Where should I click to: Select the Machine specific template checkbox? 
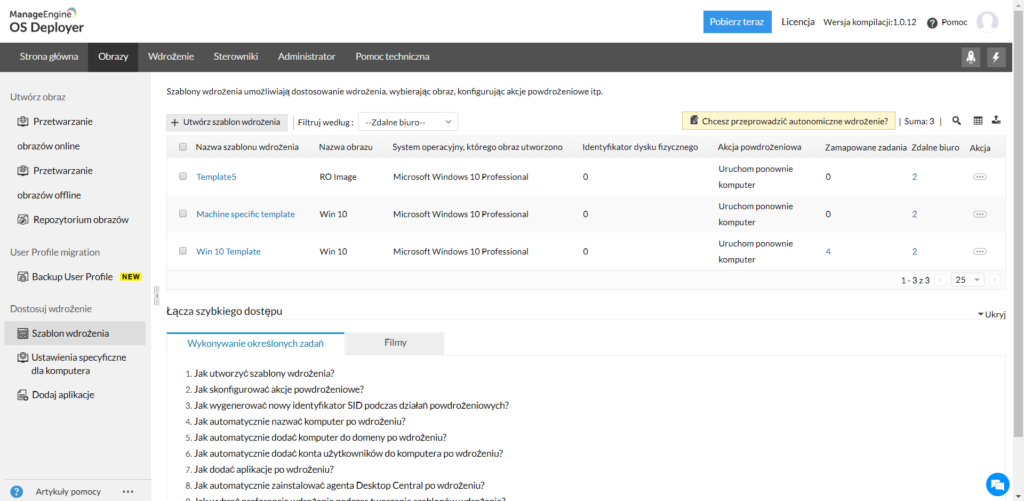(x=183, y=214)
